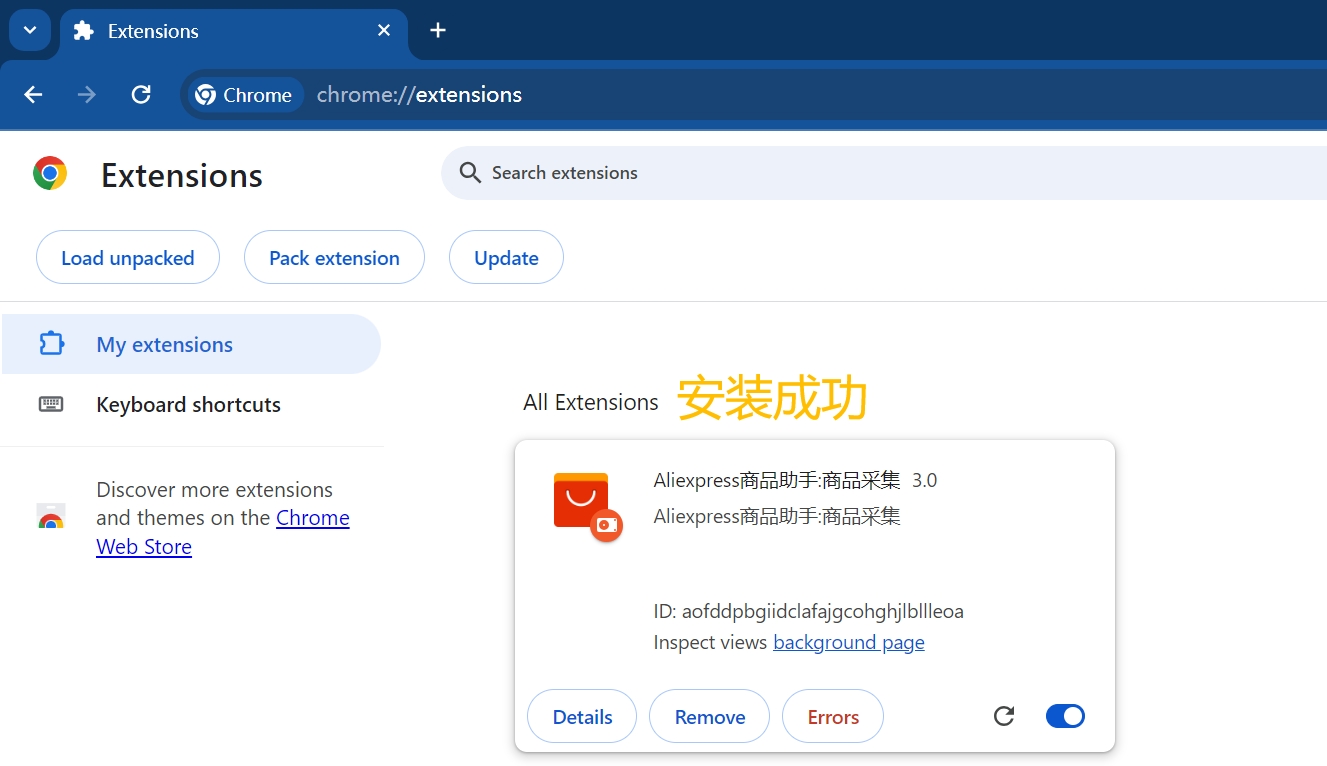
Task: Go back with the back arrow
Action: [x=34, y=94]
